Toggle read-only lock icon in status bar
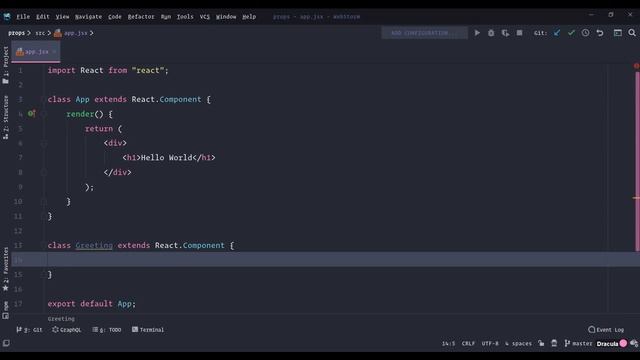This screenshot has height=360, width=640. point(541,343)
